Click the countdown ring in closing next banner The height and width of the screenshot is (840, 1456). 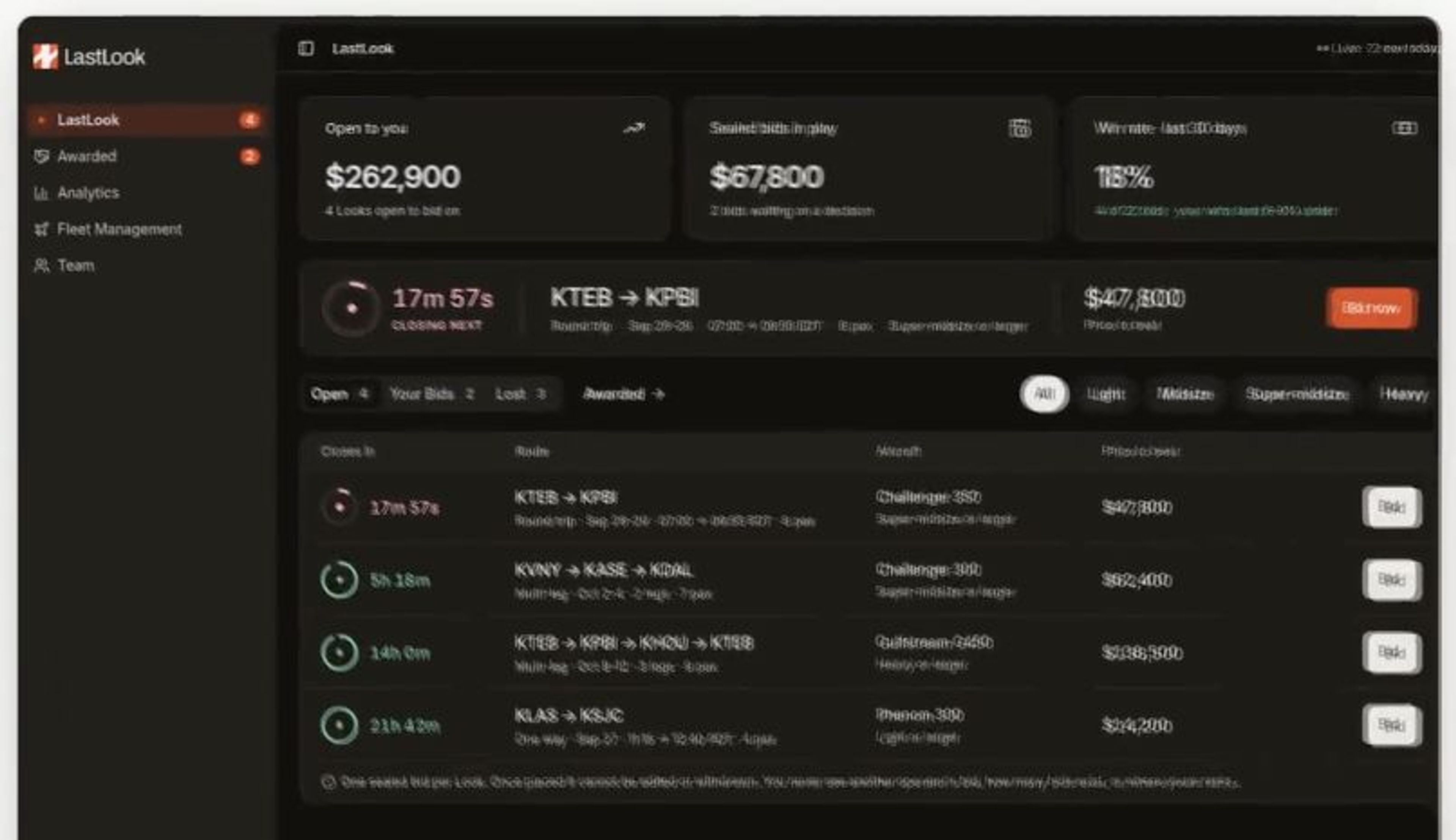point(351,308)
